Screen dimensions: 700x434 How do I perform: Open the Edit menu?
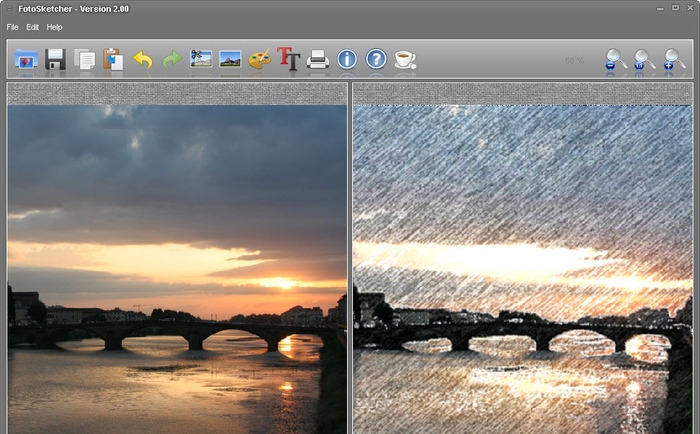tap(32, 27)
